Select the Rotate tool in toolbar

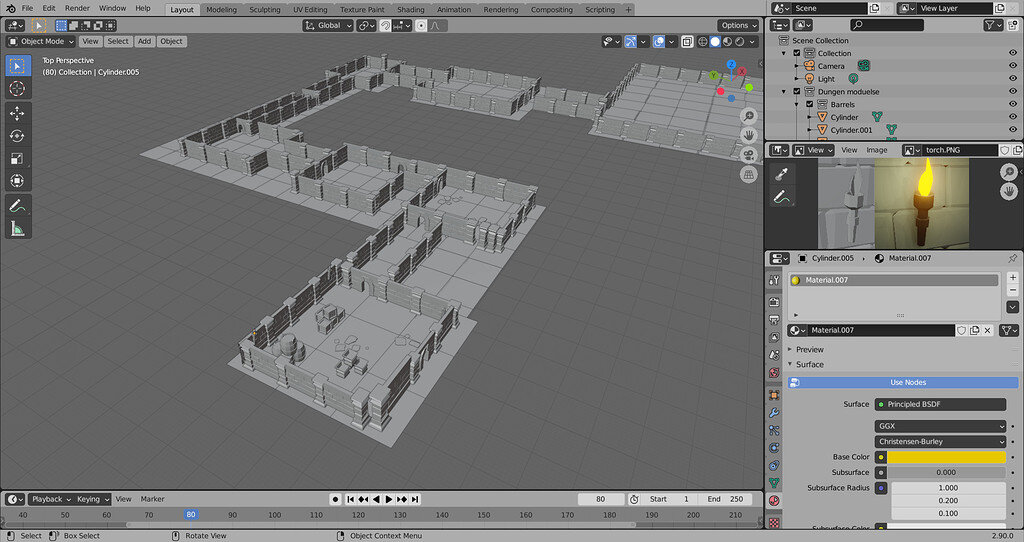point(17,136)
